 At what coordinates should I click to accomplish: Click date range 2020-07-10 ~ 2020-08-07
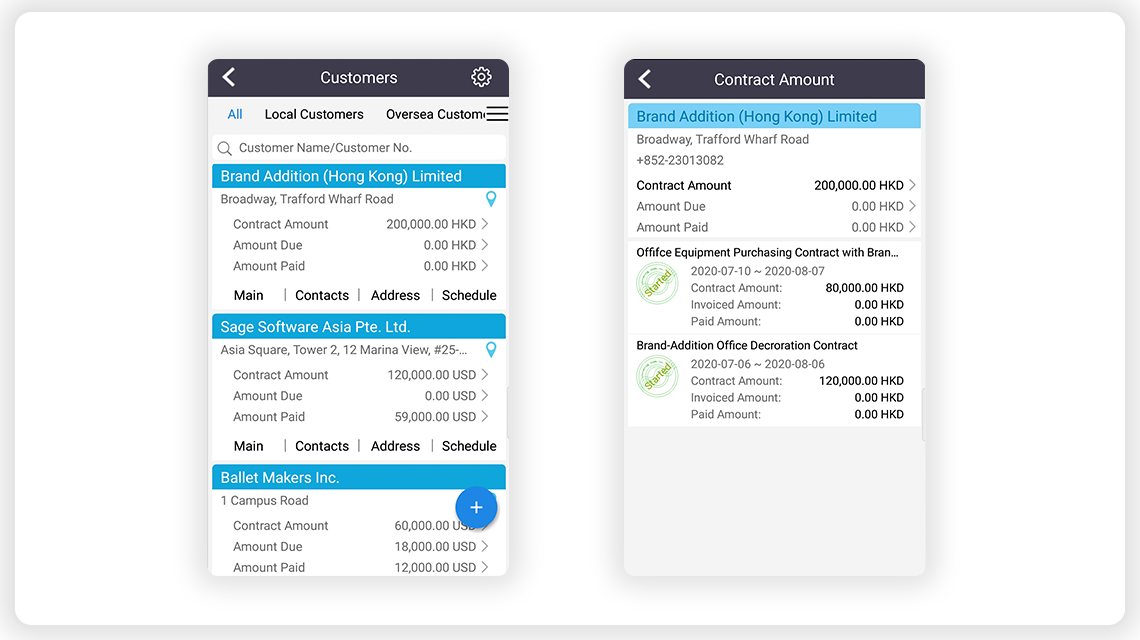point(758,271)
